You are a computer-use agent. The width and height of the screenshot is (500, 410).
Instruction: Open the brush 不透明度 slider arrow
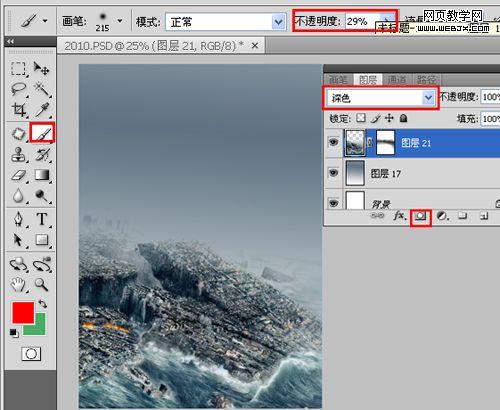(x=387, y=21)
